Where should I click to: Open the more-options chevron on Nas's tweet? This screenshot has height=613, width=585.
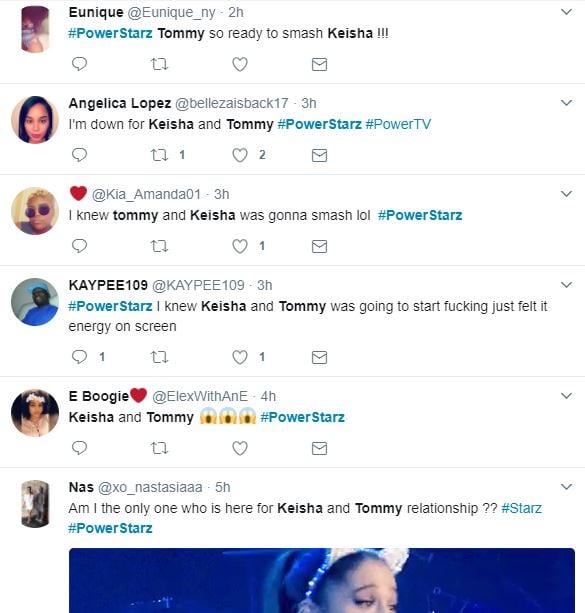click(x=566, y=487)
